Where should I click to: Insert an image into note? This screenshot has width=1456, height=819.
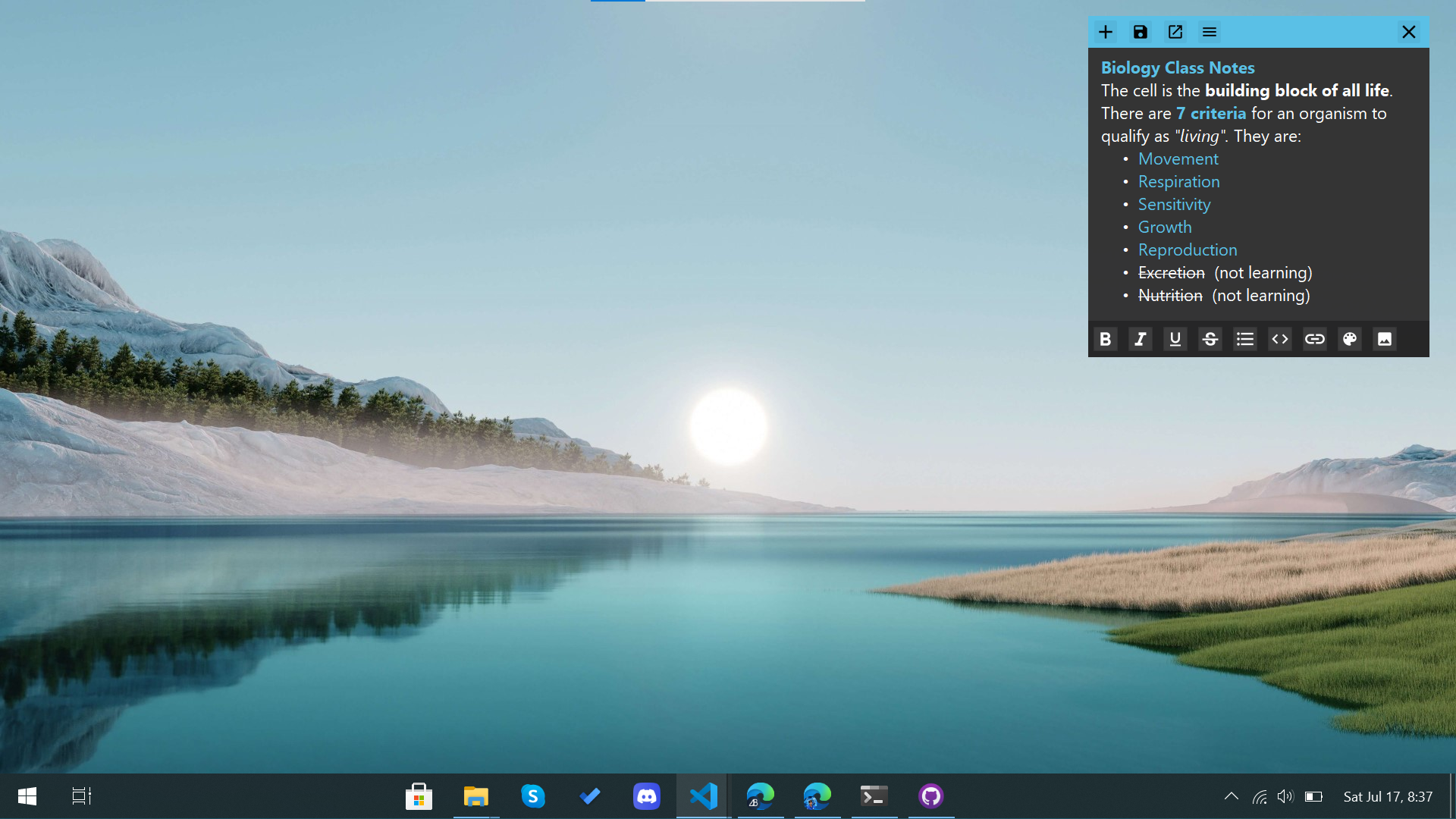1385,339
